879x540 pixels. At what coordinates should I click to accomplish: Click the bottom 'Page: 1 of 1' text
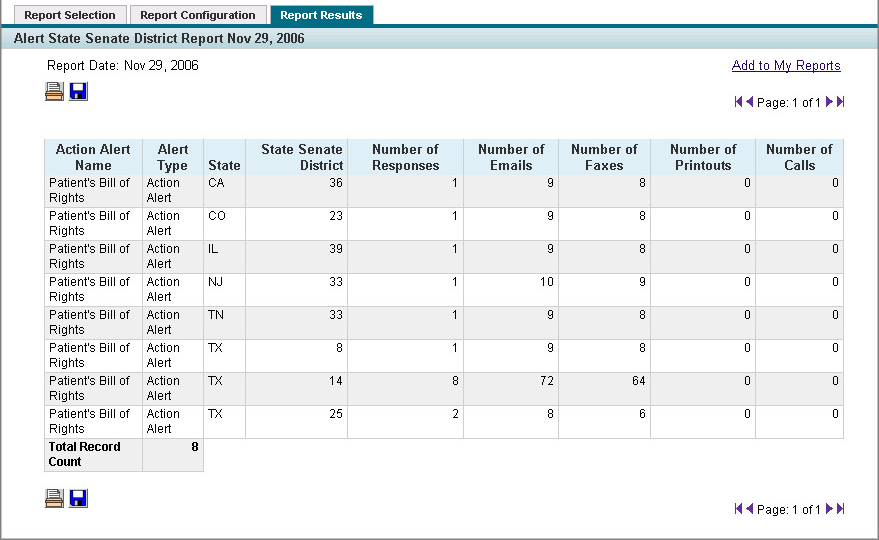click(789, 510)
